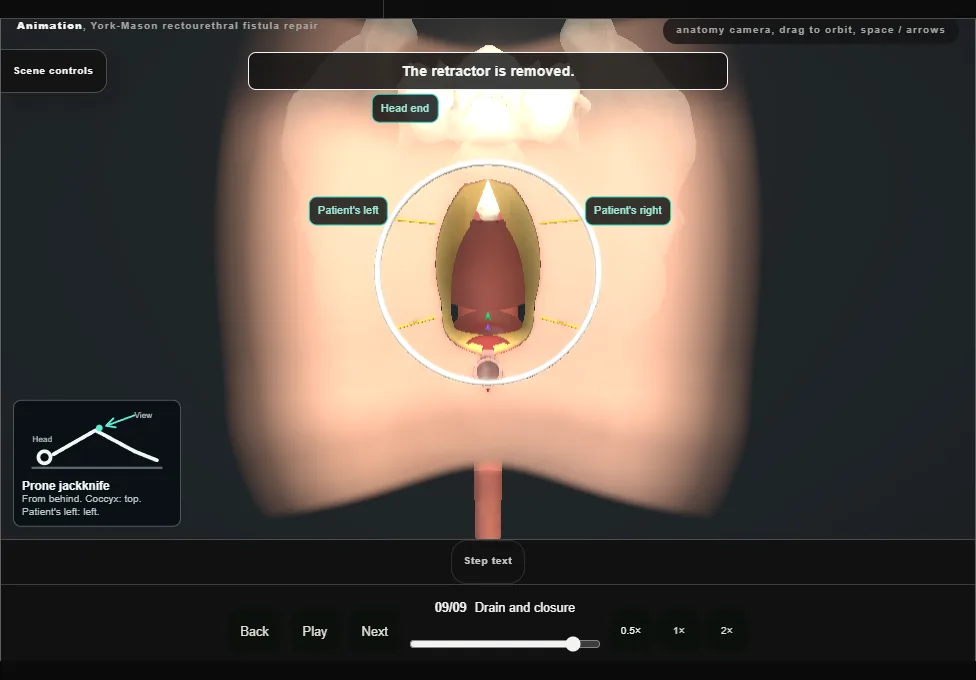Click the timeline progress slider handle
The height and width of the screenshot is (680, 976).
coord(573,644)
